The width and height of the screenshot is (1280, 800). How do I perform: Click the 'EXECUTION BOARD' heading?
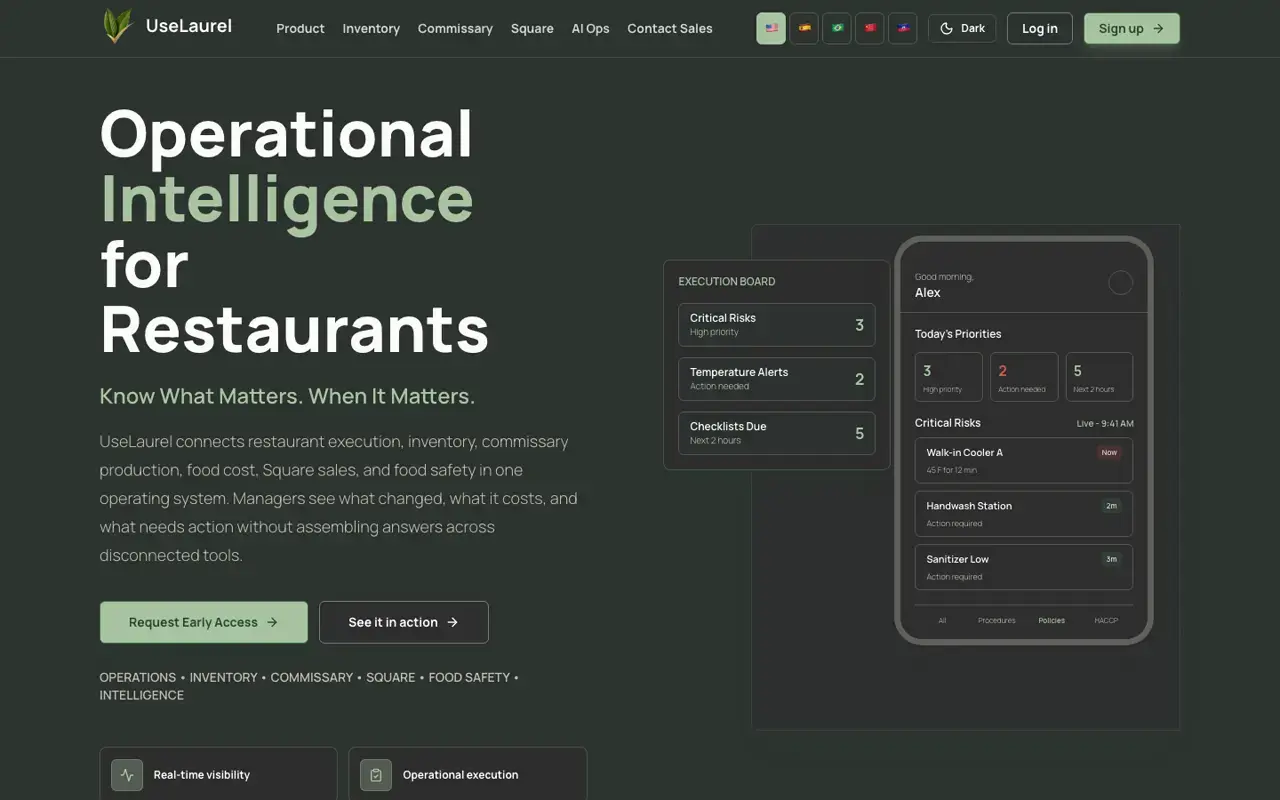coord(727,282)
